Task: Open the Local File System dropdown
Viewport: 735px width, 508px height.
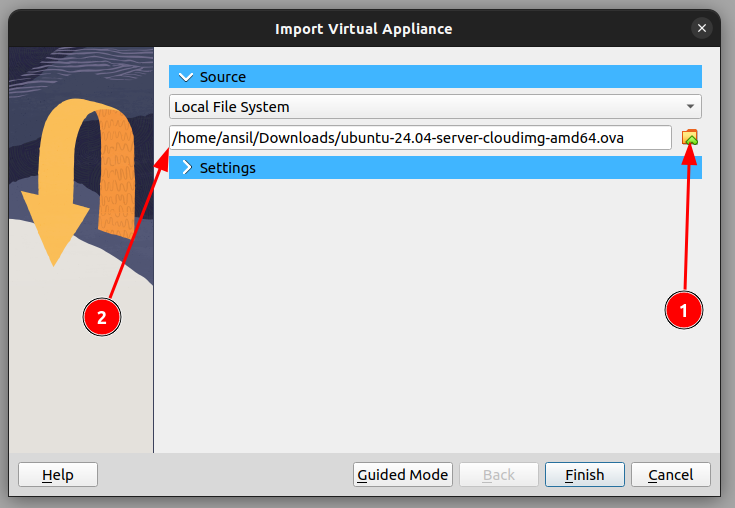Action: (435, 107)
